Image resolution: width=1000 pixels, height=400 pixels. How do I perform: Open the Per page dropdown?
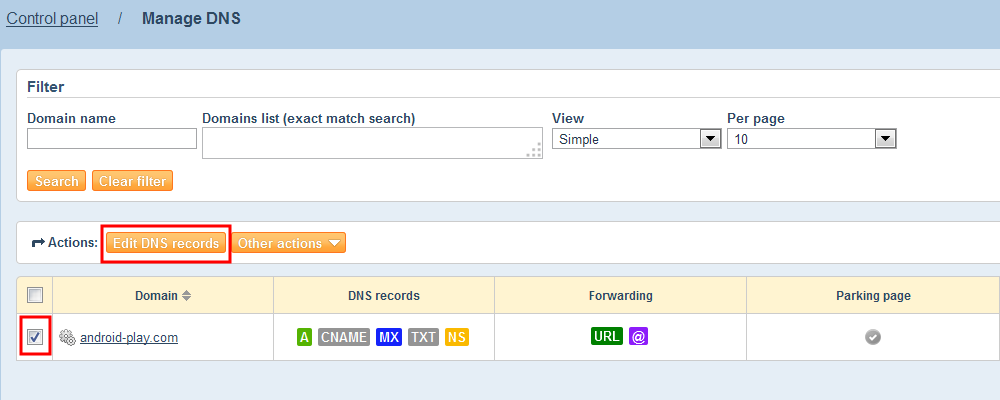811,139
